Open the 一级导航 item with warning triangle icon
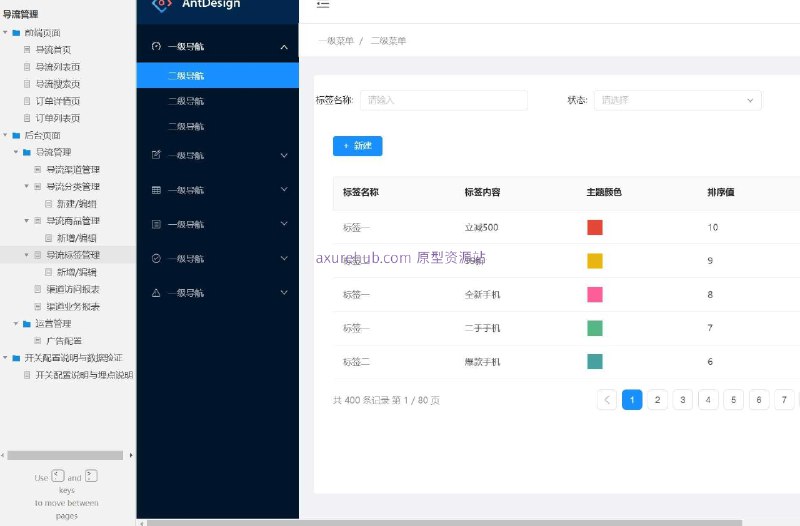 point(218,293)
